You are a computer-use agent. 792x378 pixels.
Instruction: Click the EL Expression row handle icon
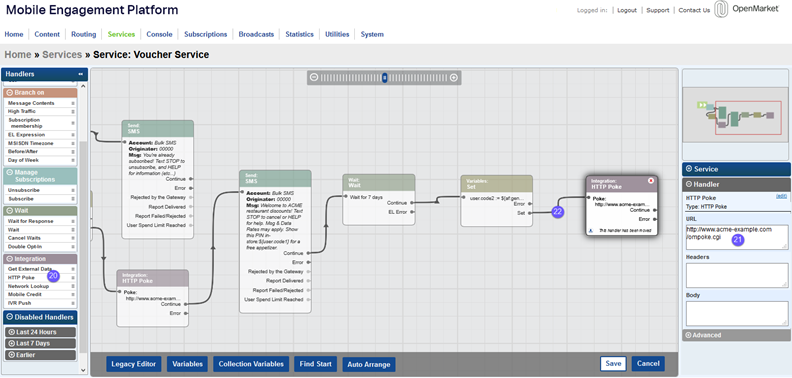coord(73,135)
